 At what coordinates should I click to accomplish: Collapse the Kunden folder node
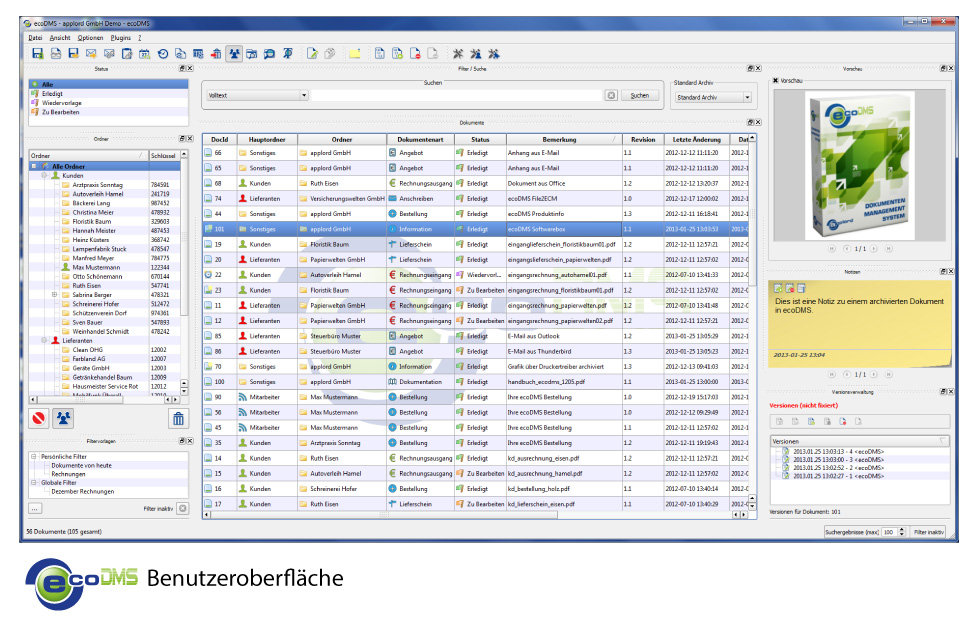[x=44, y=176]
